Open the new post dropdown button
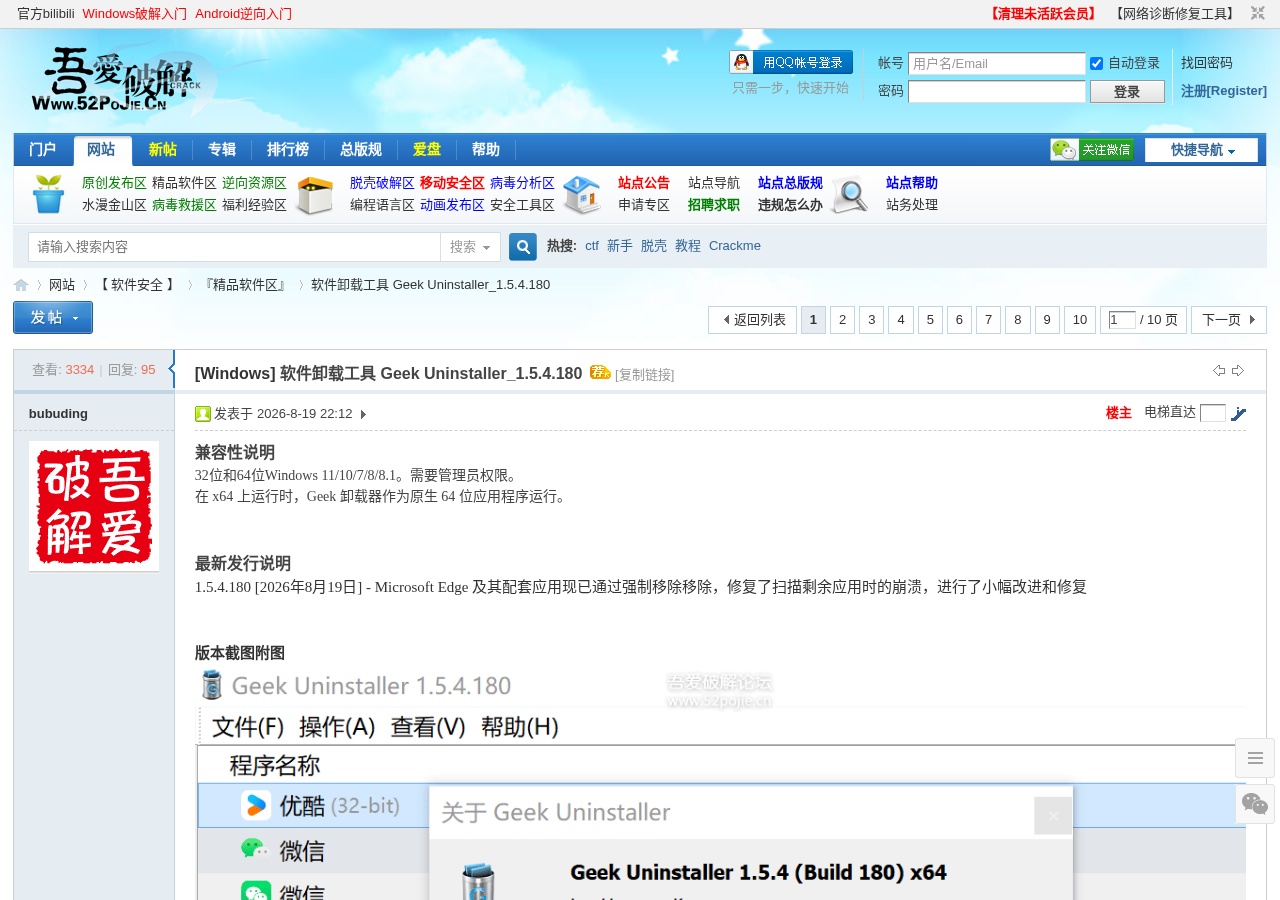This screenshot has height=900, width=1280. point(53,317)
